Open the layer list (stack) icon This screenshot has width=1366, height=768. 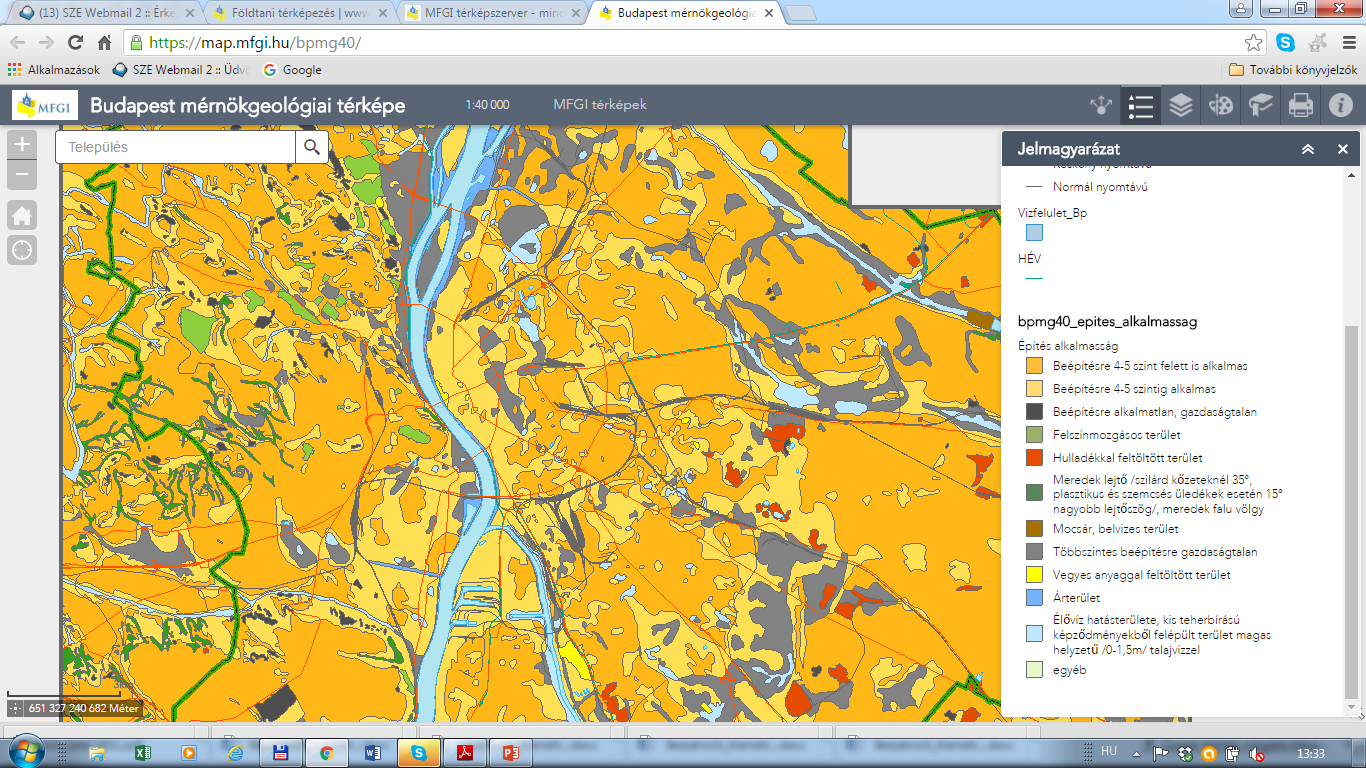pos(1181,105)
